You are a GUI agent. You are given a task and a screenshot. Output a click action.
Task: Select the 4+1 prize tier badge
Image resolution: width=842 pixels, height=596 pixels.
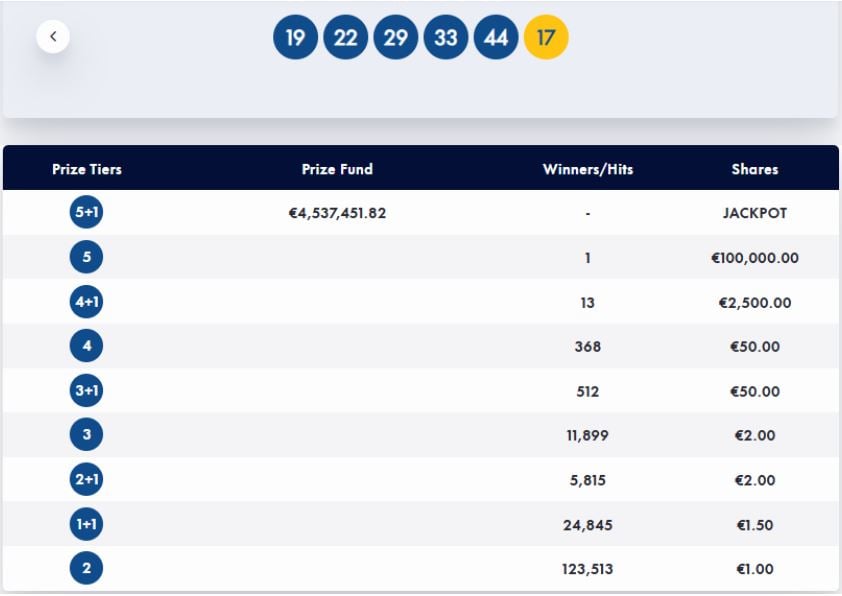coord(86,302)
